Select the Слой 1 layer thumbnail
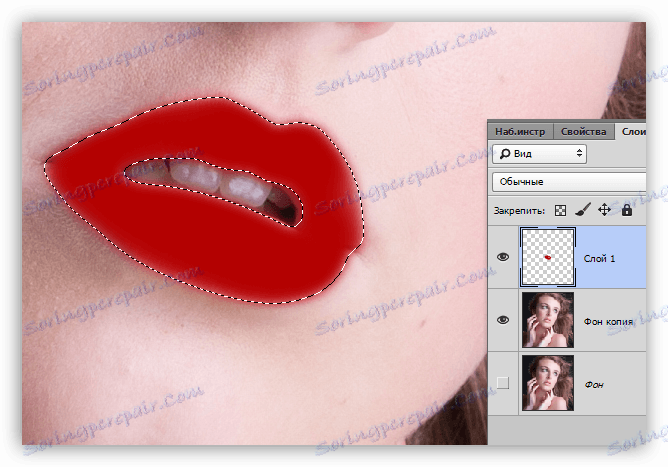 point(547,257)
